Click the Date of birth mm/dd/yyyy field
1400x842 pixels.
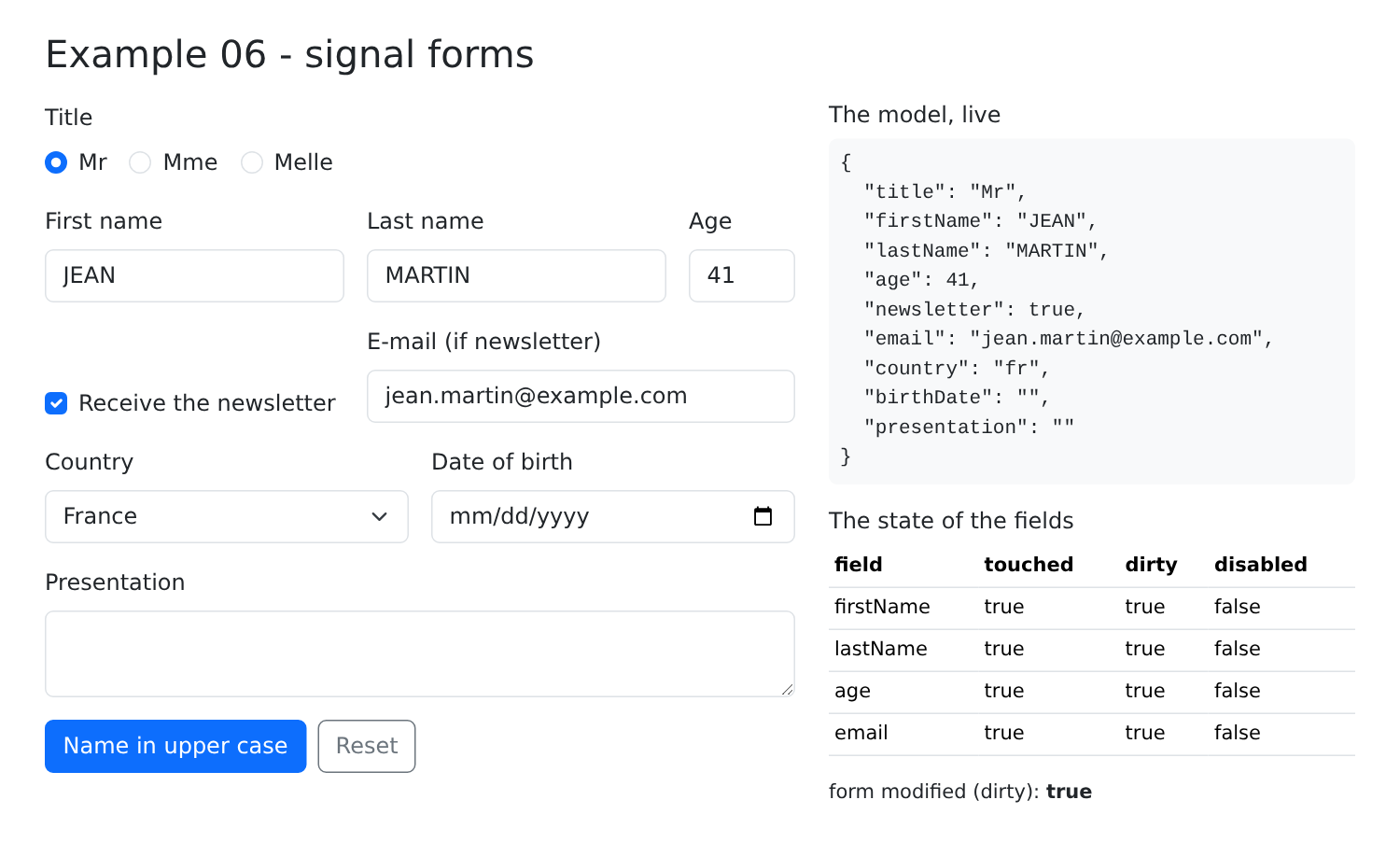coord(613,516)
